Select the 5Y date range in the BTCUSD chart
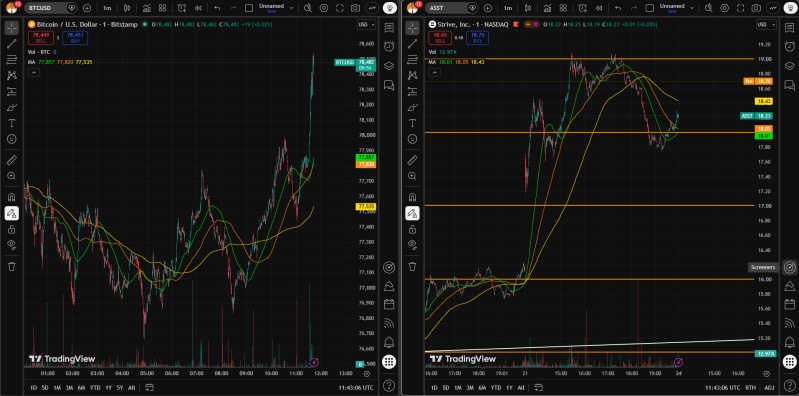 tap(120, 388)
